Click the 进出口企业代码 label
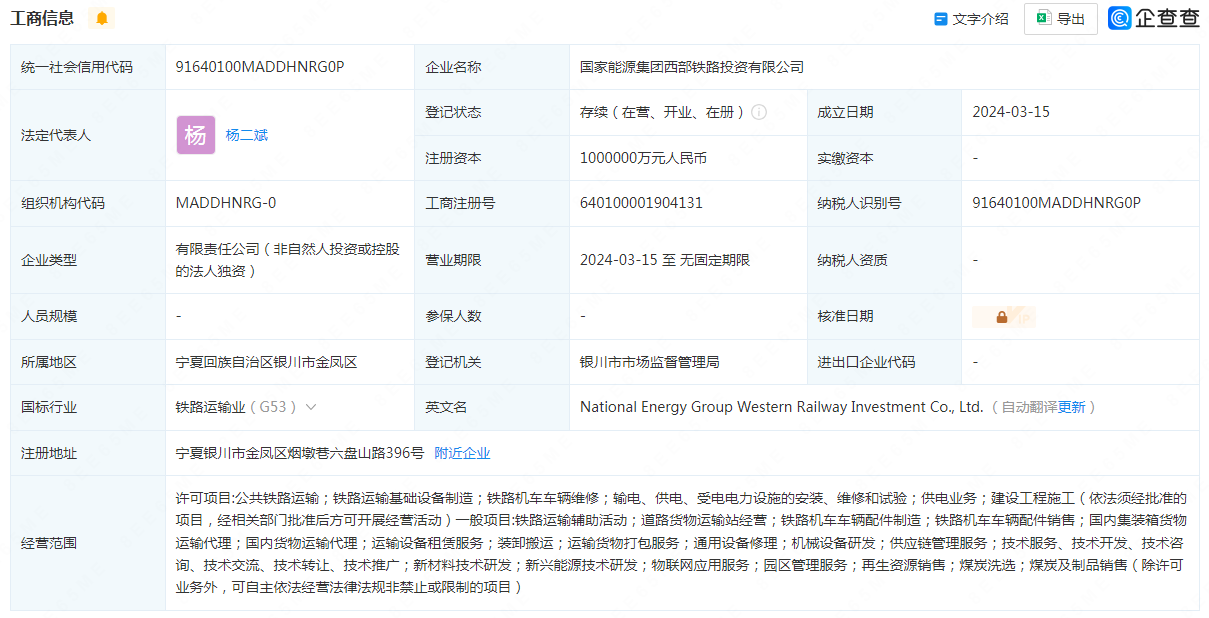1209x618 pixels. click(x=866, y=362)
